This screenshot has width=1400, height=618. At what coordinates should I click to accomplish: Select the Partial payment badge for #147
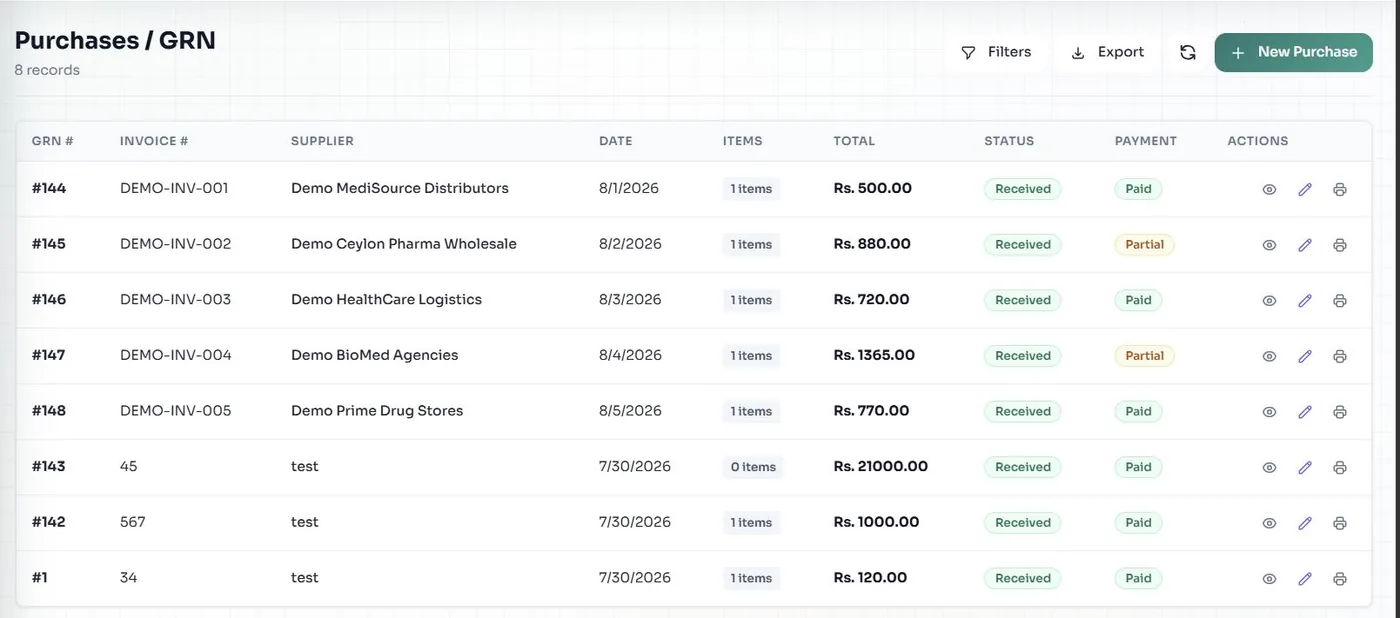tap(1144, 355)
